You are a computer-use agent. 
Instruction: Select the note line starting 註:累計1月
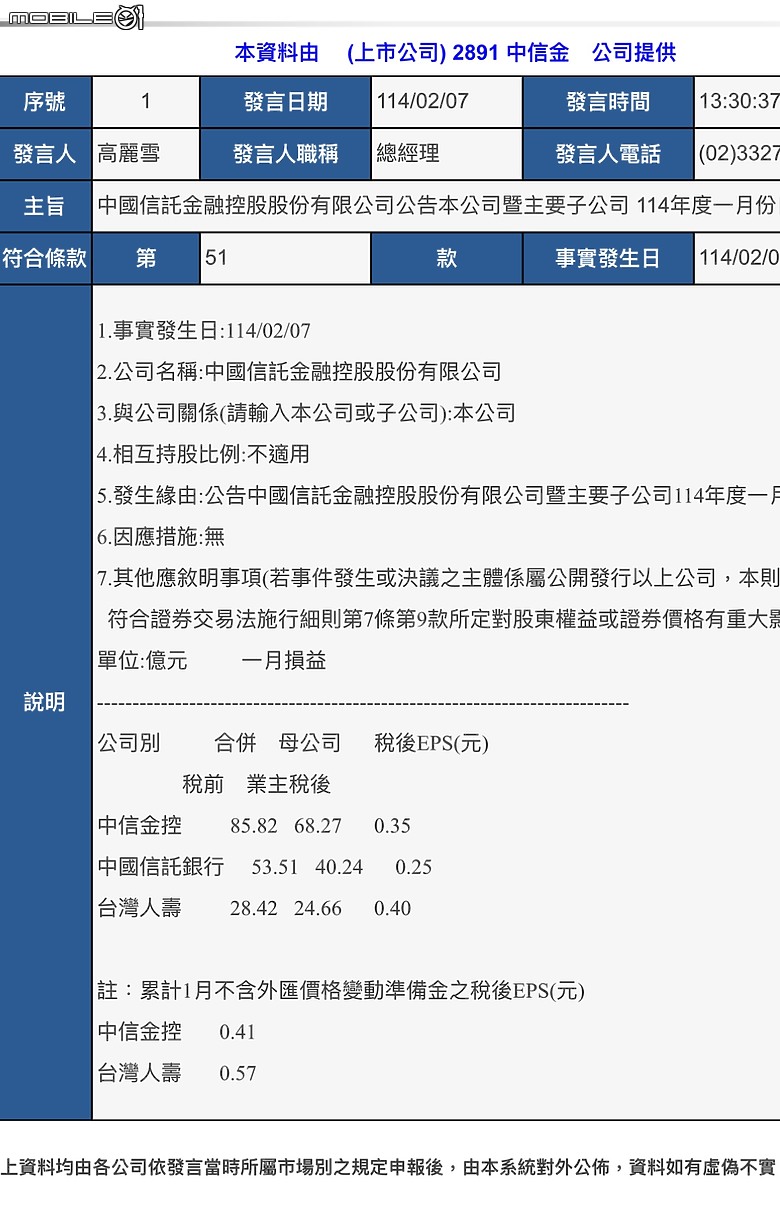[x=341, y=991]
